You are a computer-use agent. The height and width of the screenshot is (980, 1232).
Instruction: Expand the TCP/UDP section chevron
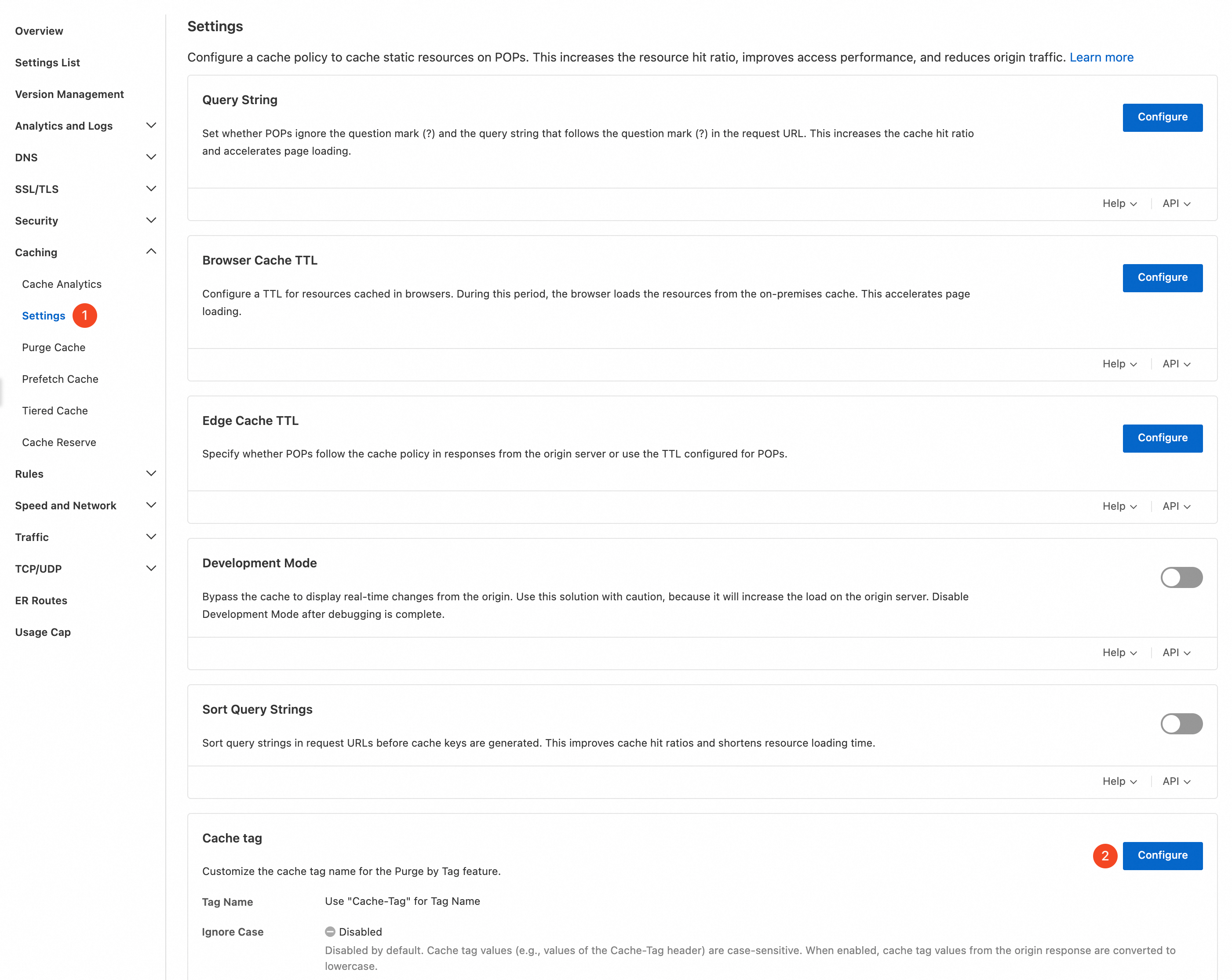click(151, 568)
